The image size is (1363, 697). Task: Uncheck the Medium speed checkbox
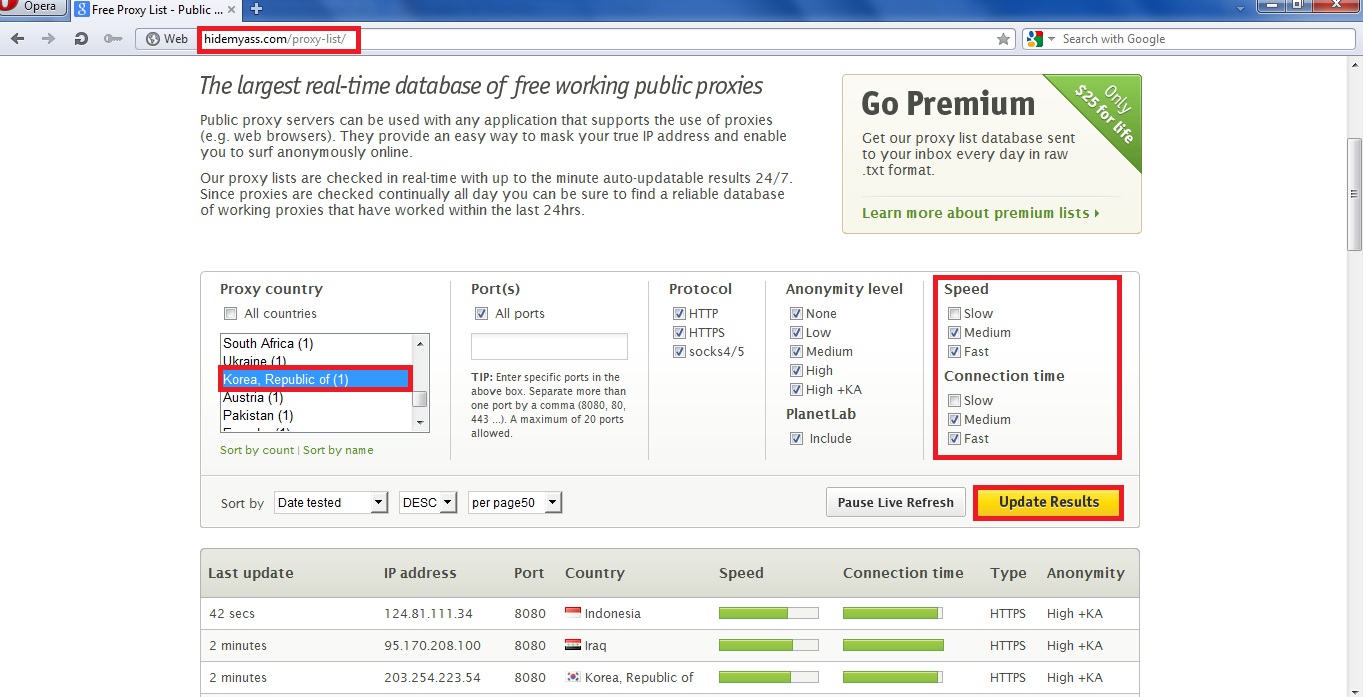[x=955, y=333]
